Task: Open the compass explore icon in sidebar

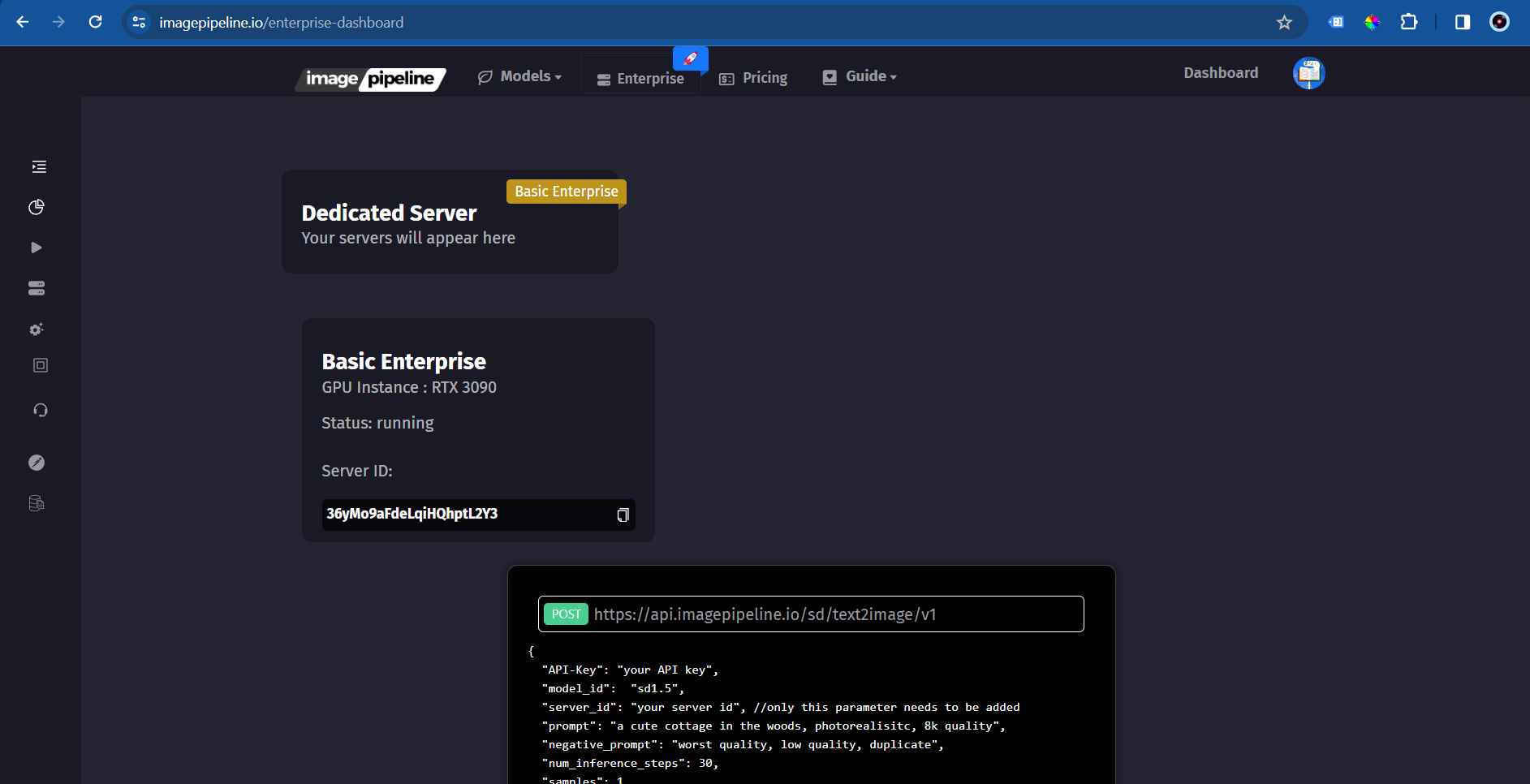Action: click(37, 463)
